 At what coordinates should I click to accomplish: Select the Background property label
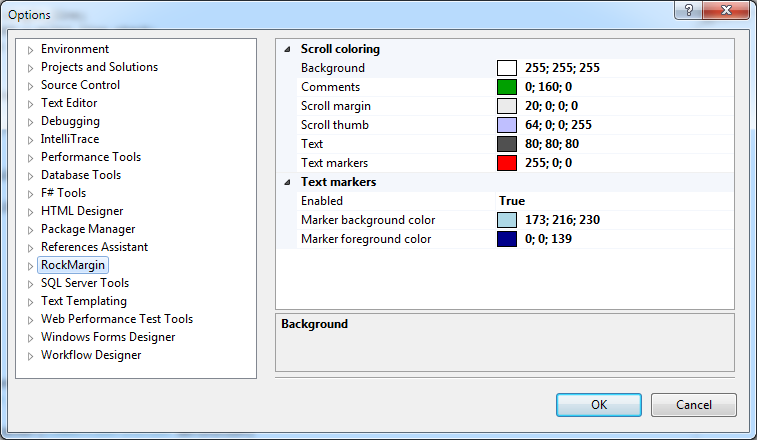[333, 68]
